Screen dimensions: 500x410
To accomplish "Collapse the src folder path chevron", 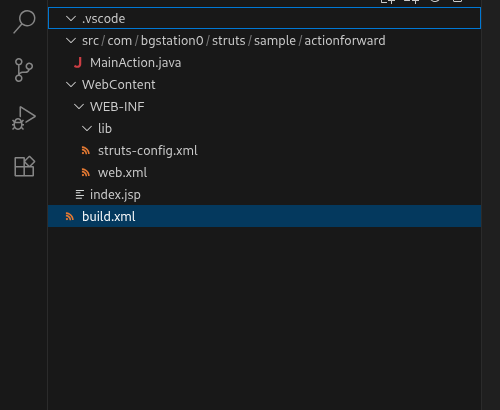I will click(71, 41).
